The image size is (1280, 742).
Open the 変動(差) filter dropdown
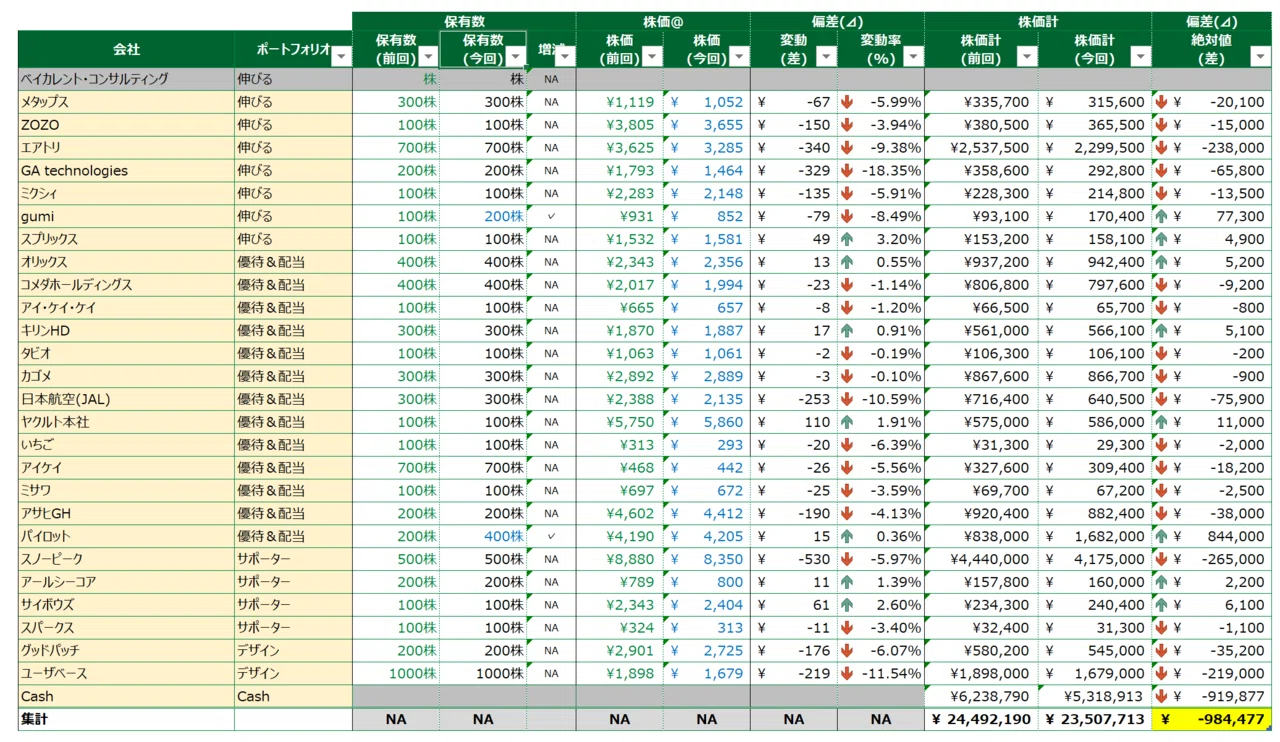(826, 57)
